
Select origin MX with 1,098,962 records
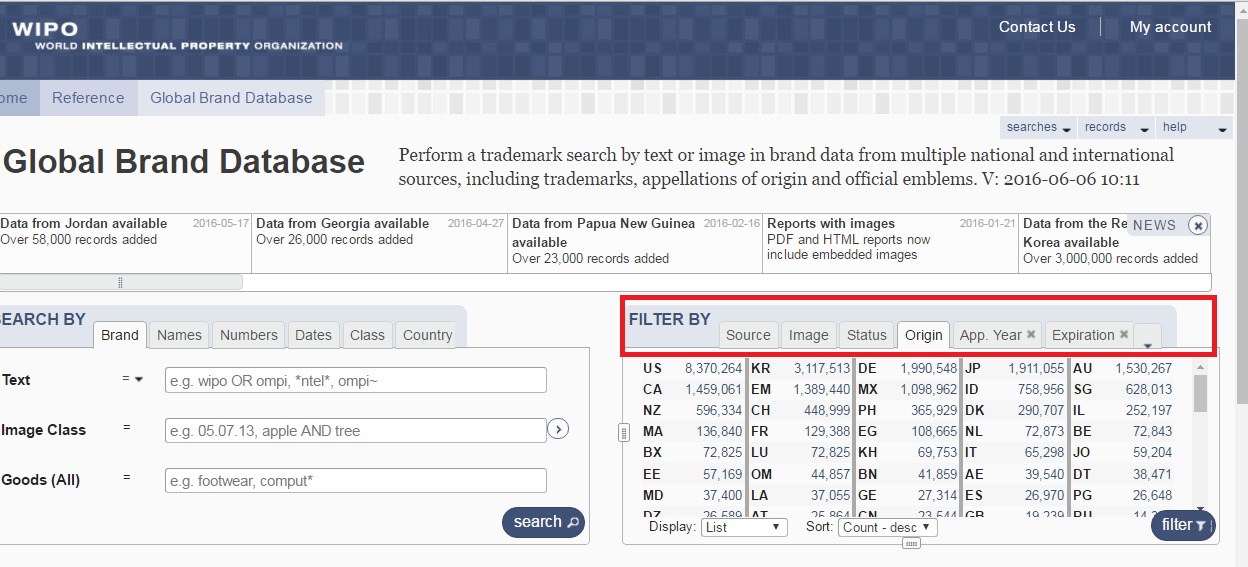tap(908, 389)
